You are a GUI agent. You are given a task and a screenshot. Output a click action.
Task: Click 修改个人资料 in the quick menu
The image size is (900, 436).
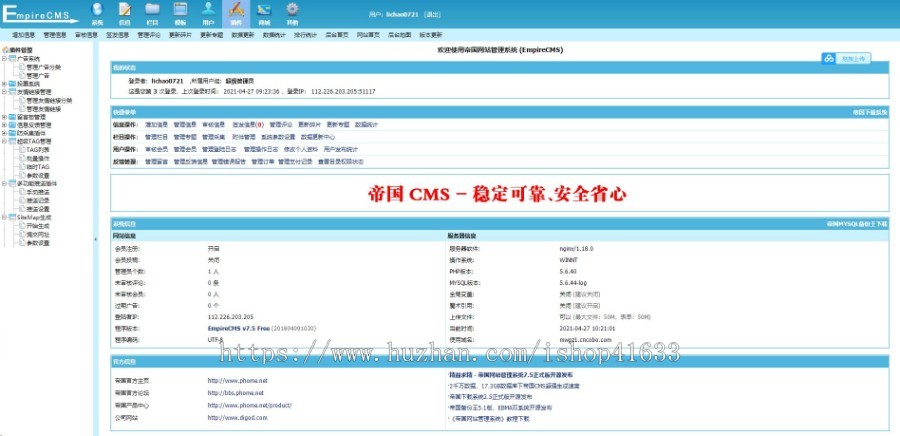tap(300, 149)
